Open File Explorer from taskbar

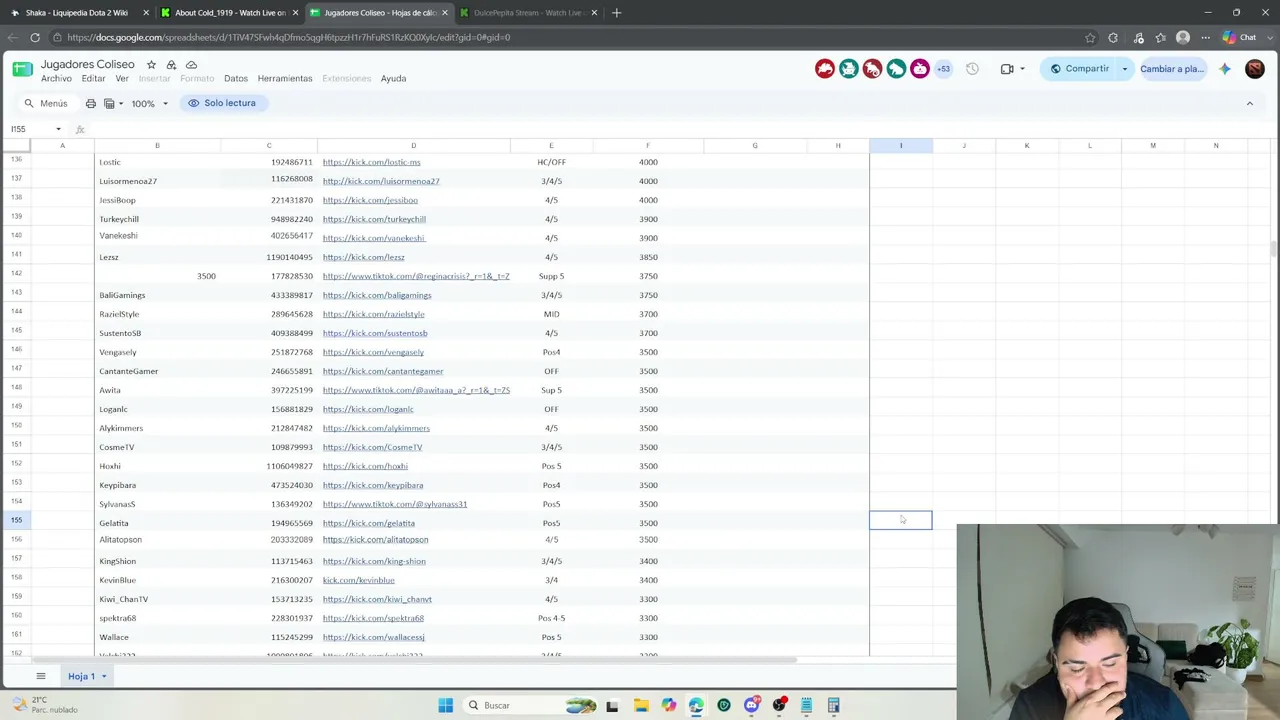pos(641,705)
